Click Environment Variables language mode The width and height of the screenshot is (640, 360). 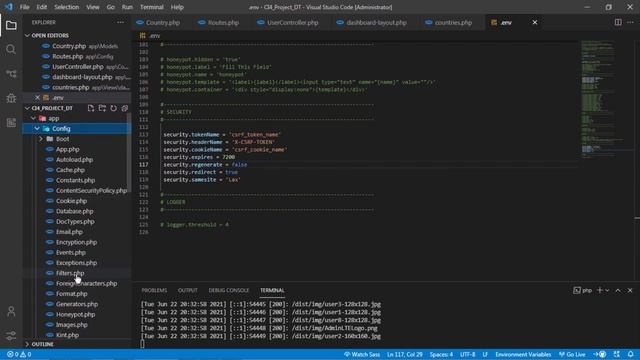[523, 354]
